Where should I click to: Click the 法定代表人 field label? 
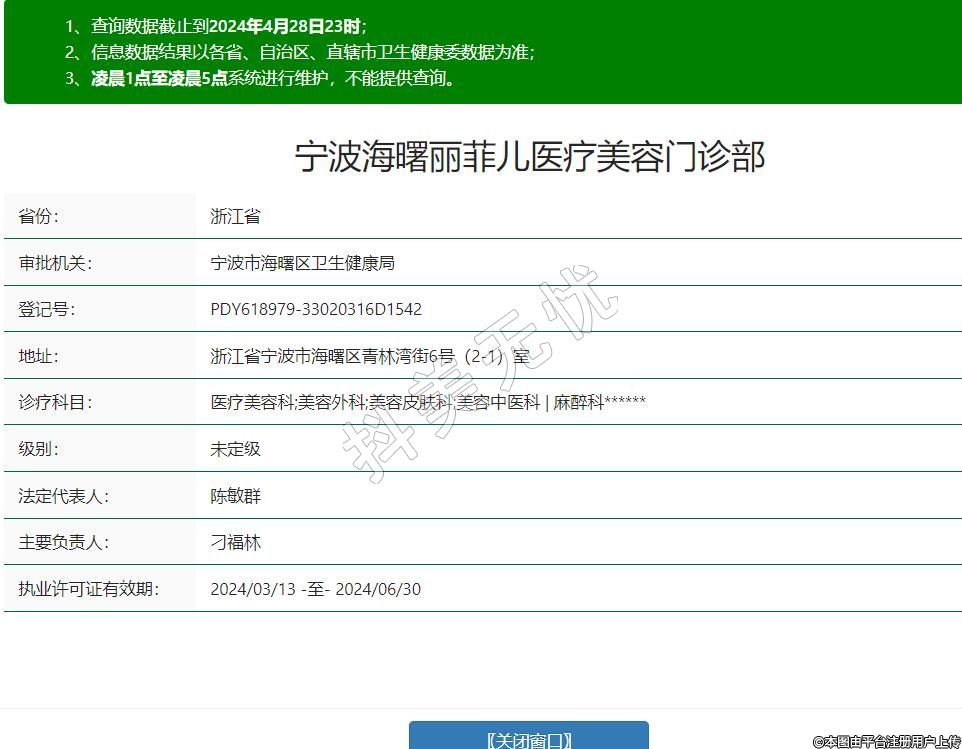click(63, 495)
